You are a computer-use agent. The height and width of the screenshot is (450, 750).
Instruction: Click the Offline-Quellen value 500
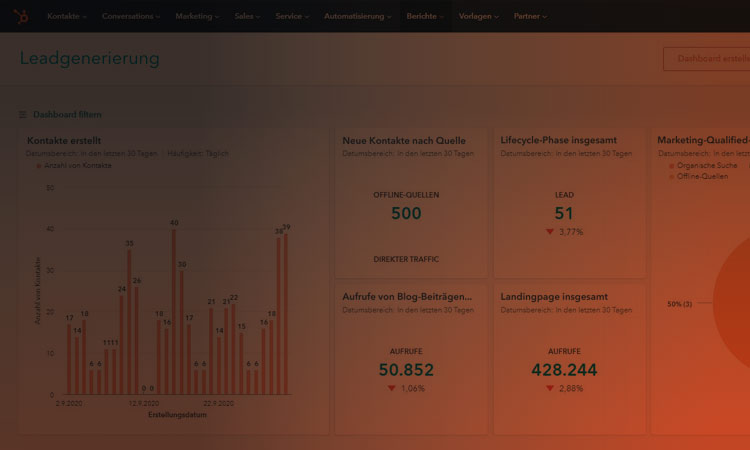(406, 213)
